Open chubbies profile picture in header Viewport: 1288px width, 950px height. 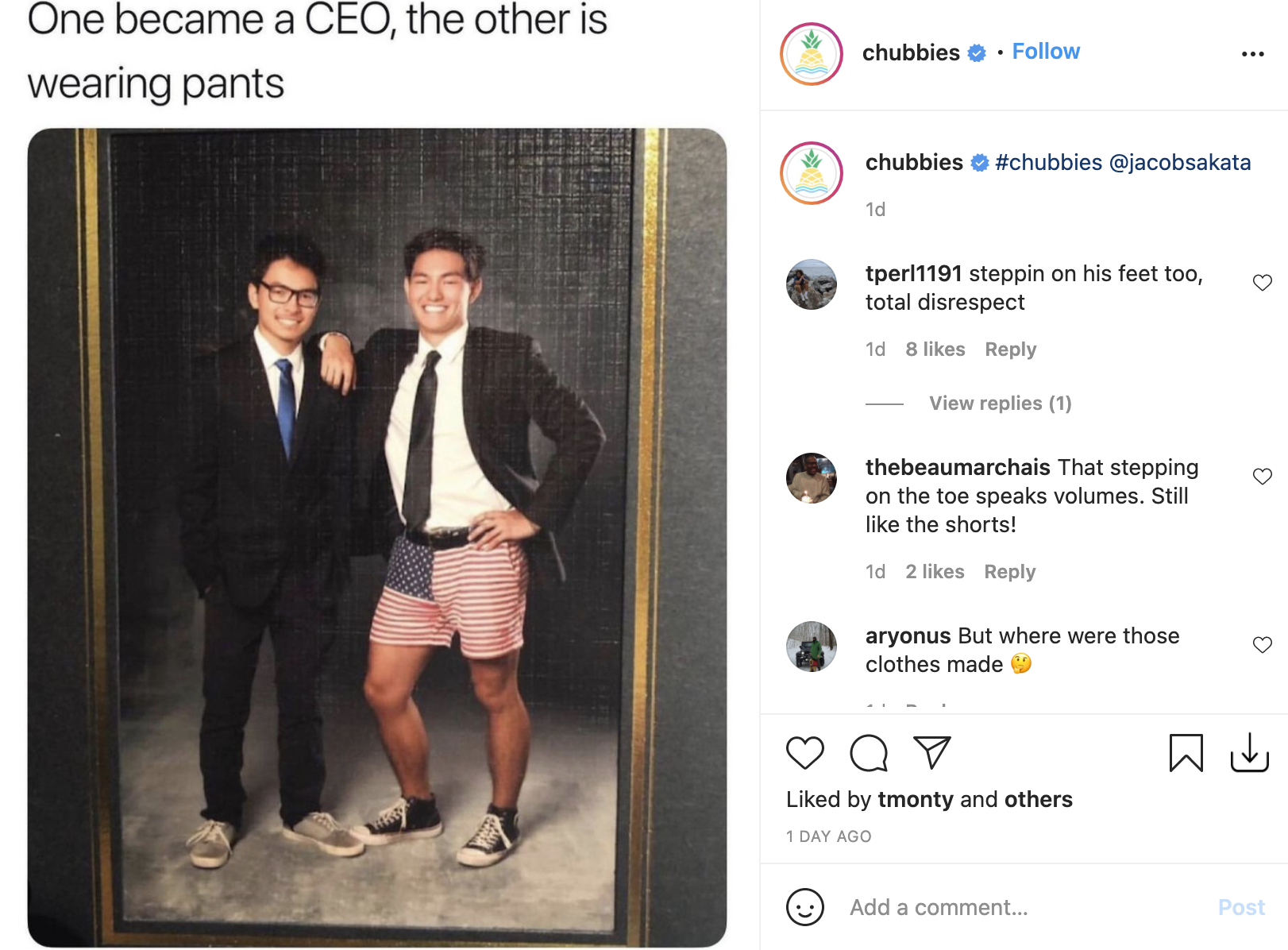click(811, 54)
